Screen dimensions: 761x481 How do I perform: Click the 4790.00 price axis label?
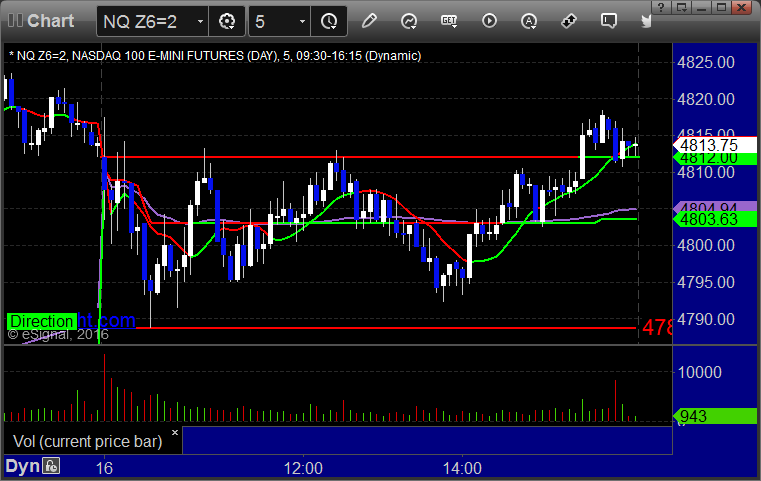tap(706, 319)
